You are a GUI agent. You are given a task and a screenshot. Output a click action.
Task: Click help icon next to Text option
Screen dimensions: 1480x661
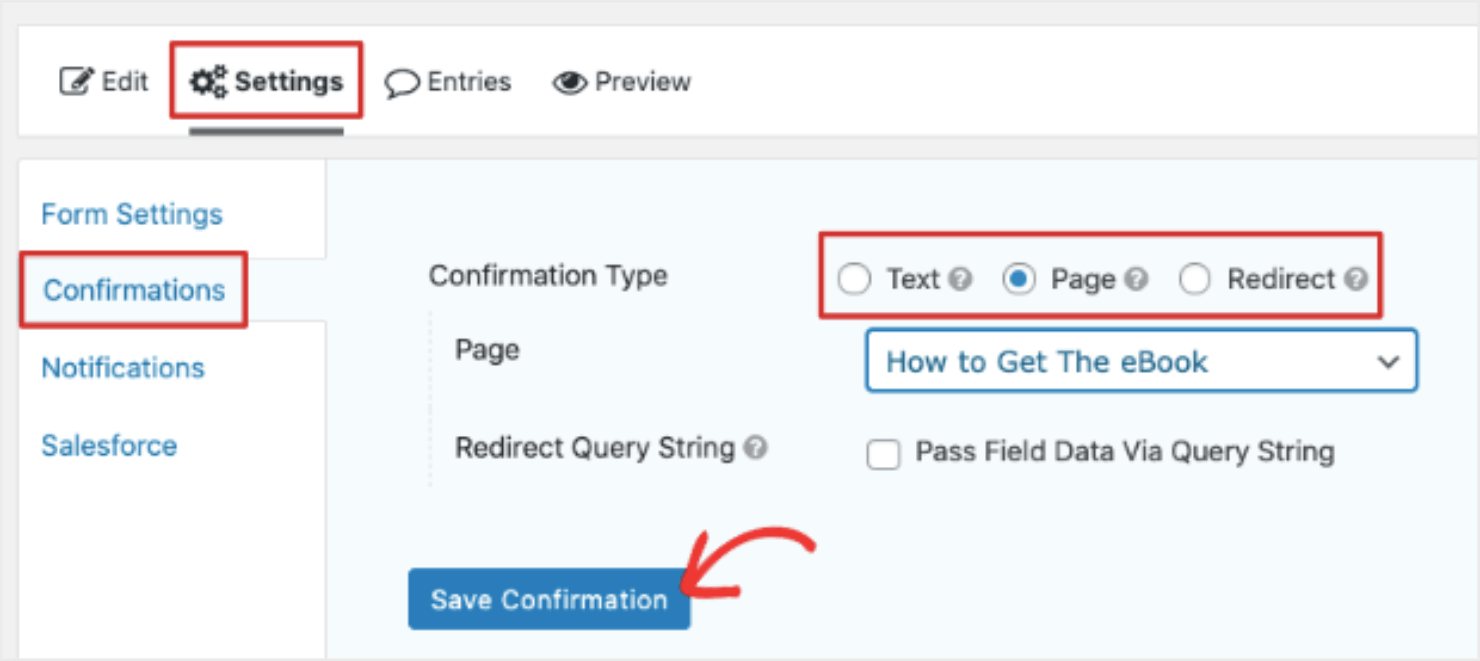pyautogui.click(x=961, y=280)
